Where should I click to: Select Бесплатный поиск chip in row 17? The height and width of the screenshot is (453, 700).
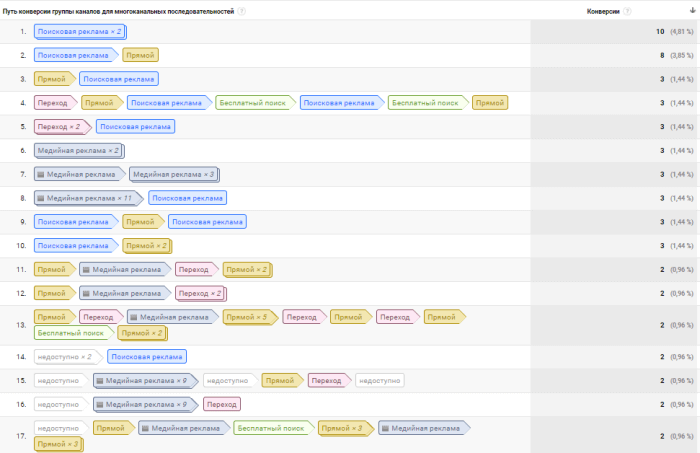coord(274,428)
